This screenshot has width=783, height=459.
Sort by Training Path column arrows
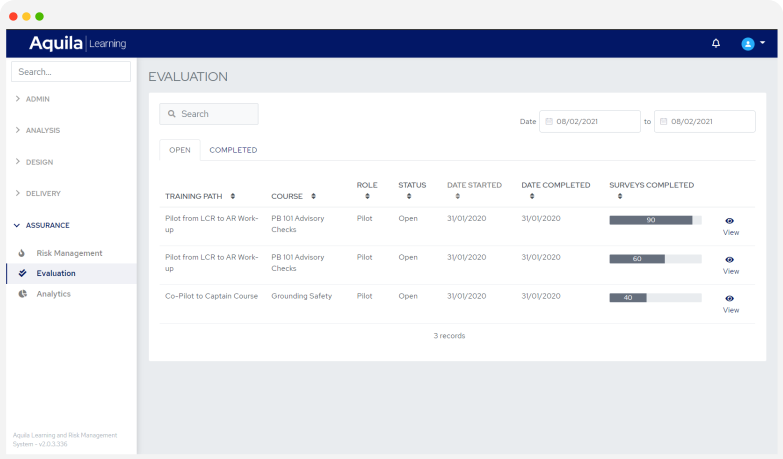(233, 197)
